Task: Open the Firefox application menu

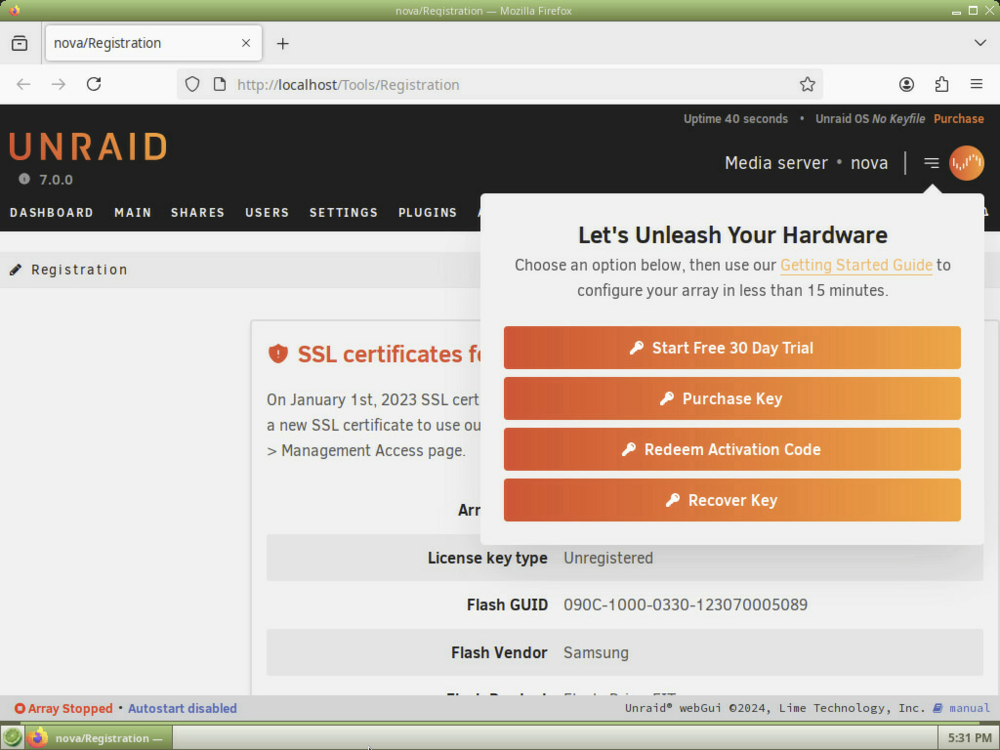Action: pos(976,84)
